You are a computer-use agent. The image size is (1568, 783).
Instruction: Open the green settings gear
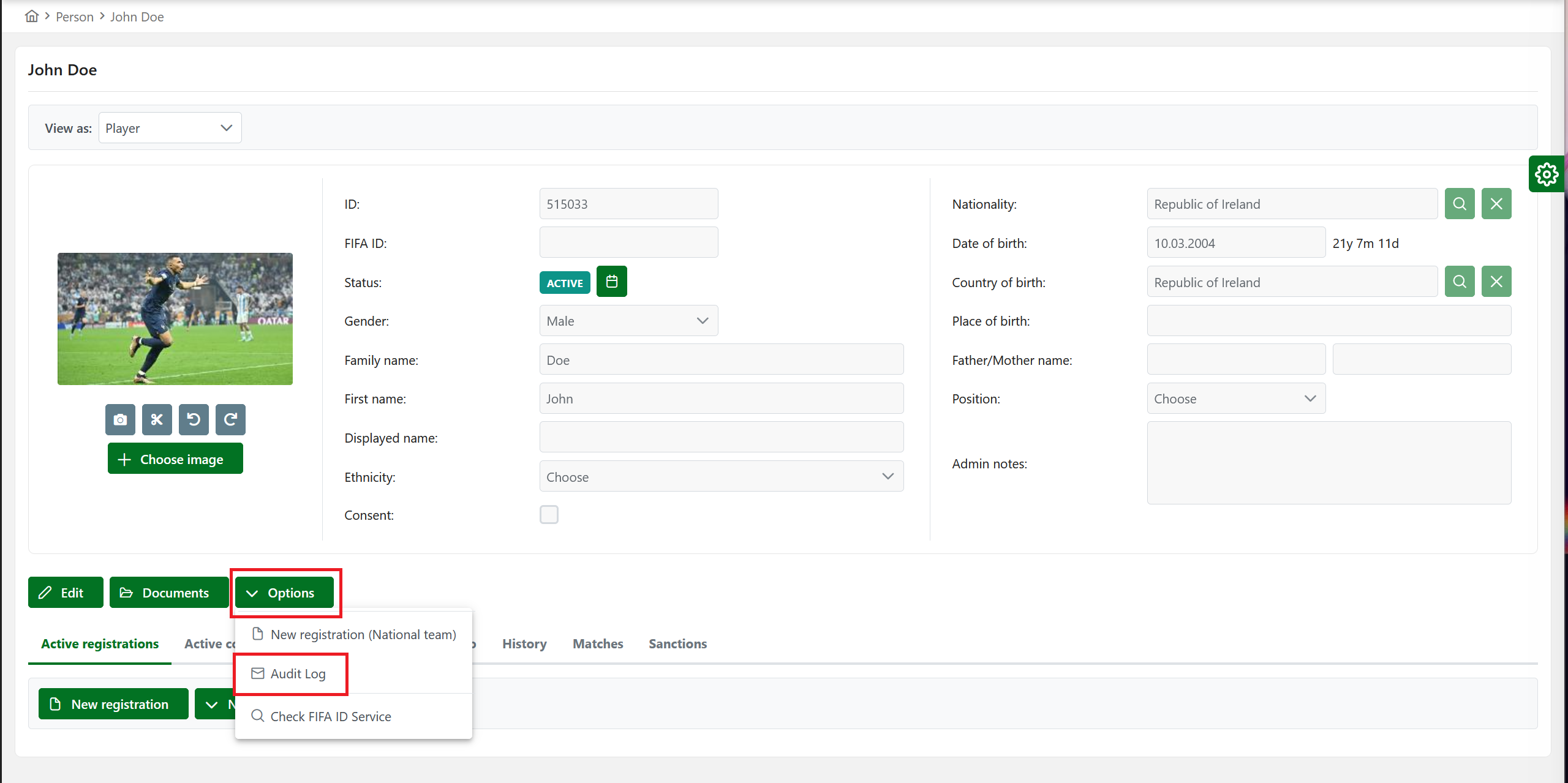1546,174
